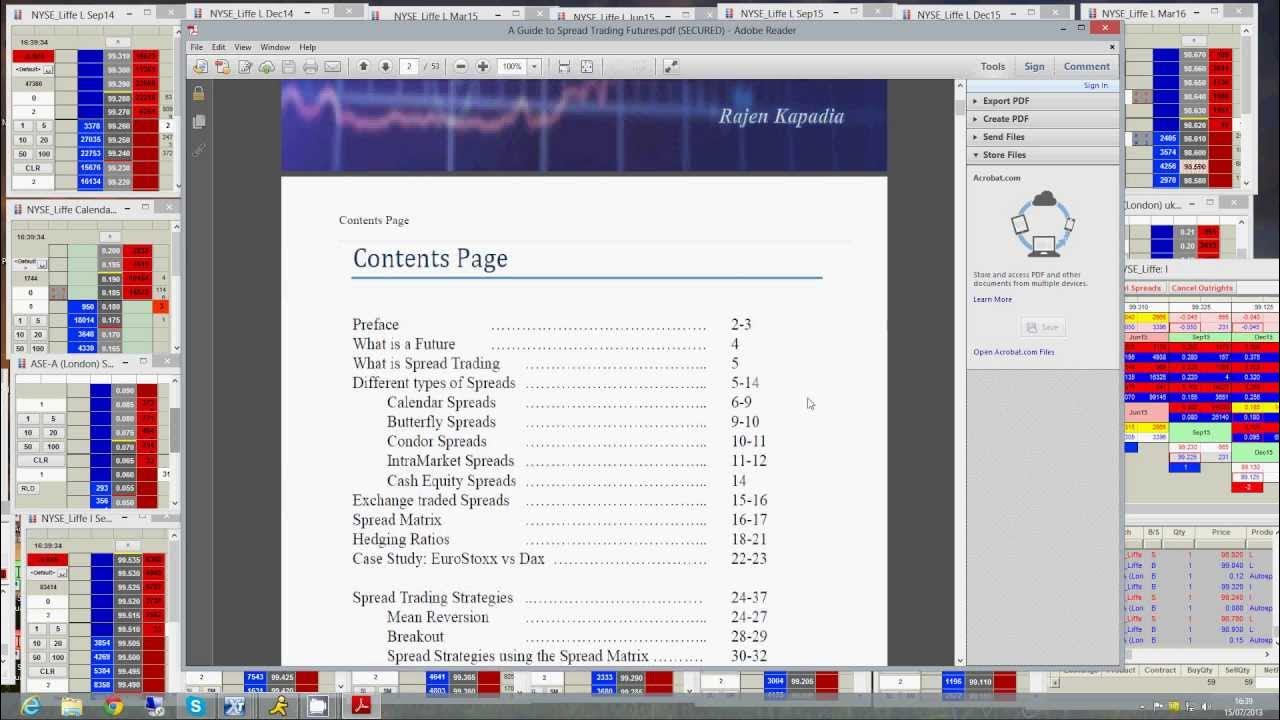Screen dimensions: 1280x720
Task: Expand the Send Files section
Action: click(1042, 137)
